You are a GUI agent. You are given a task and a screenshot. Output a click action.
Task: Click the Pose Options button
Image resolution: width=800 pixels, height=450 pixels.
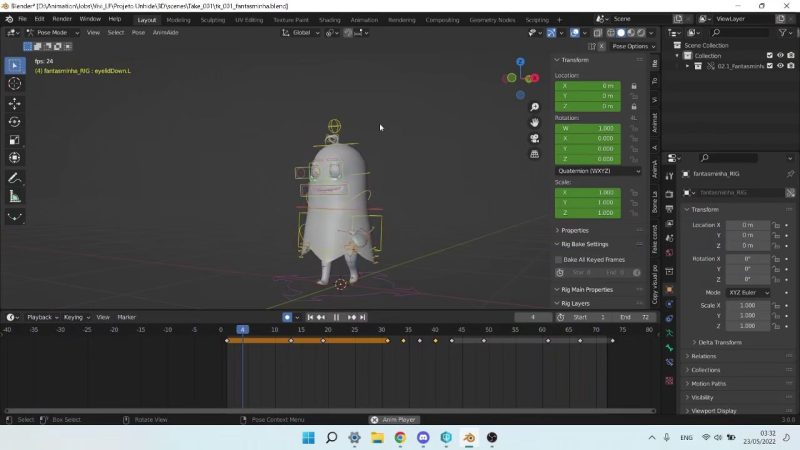630,46
